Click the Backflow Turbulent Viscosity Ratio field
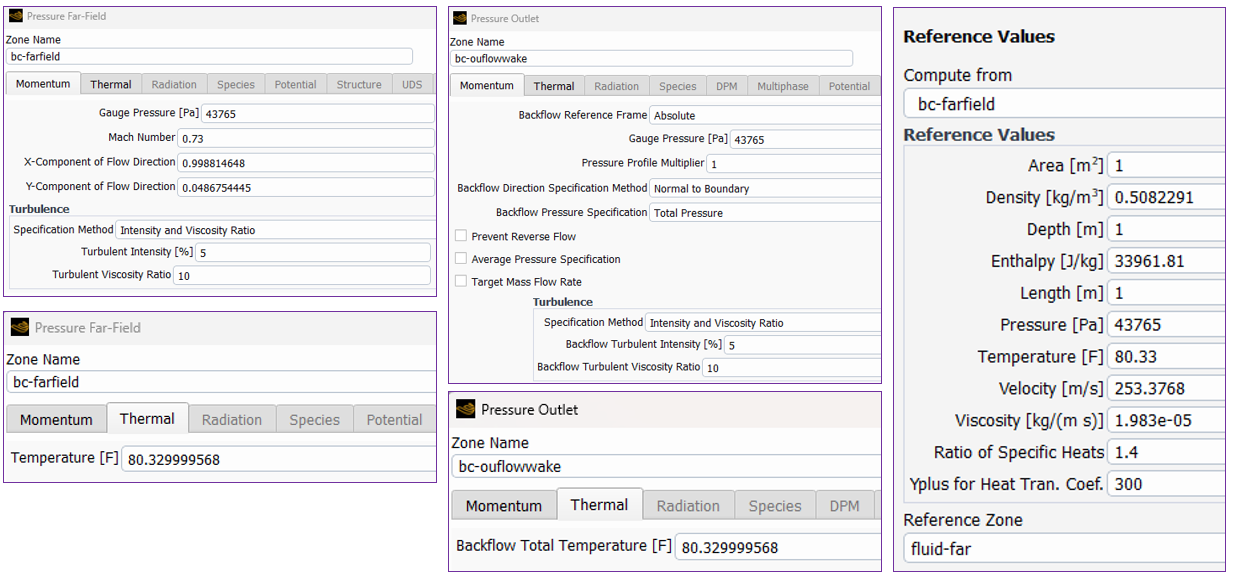This screenshot has width=1233, height=578. (x=792, y=368)
